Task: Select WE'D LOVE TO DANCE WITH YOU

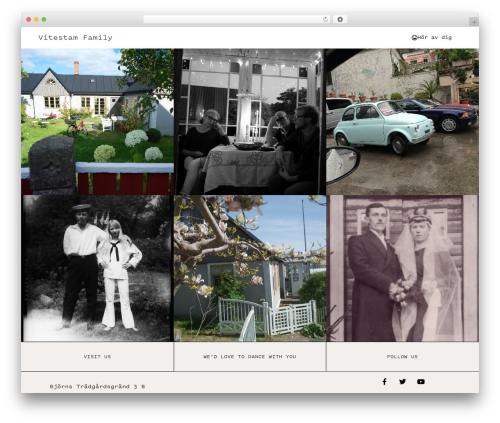Action: (x=250, y=357)
